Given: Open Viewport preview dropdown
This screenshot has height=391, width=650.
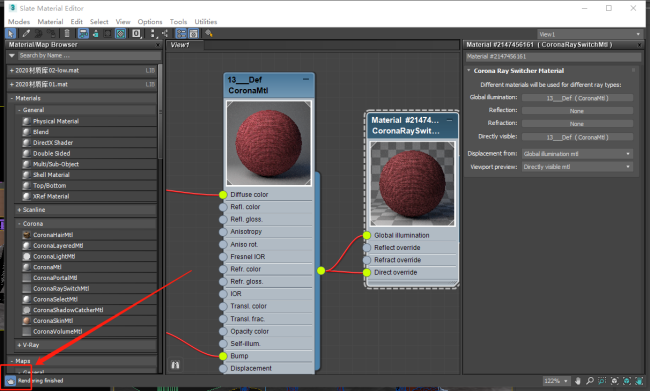Looking at the screenshot, I should pyautogui.click(x=577, y=167).
